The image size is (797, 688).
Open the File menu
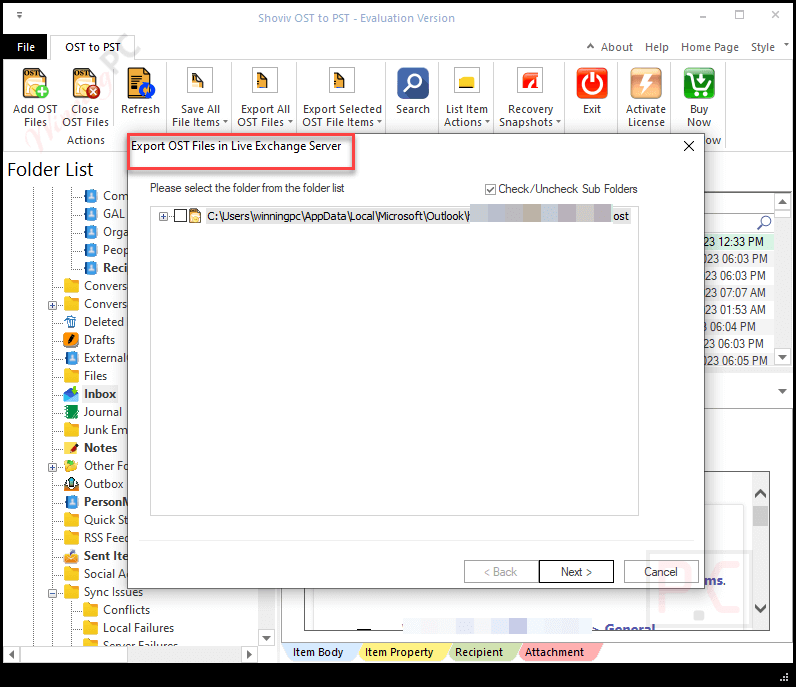pos(25,47)
